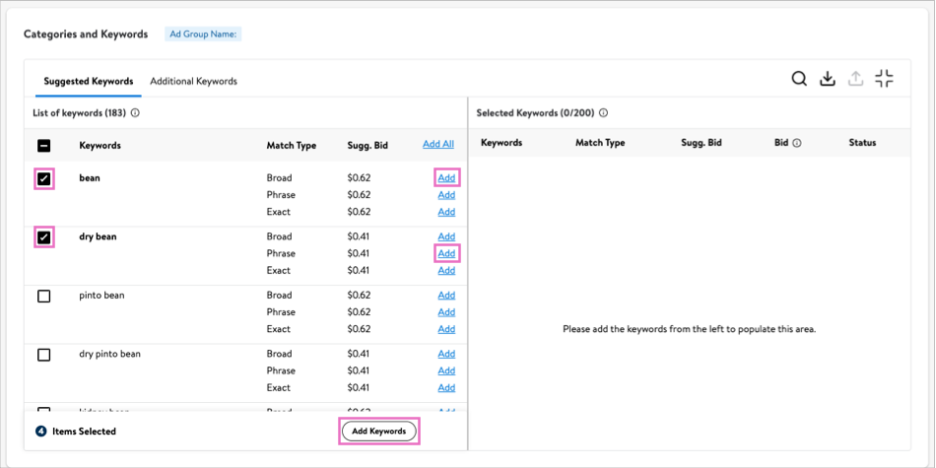Image resolution: width=936 pixels, height=468 pixels.
Task: Add dry pinto bean with Exact match
Action: click(x=447, y=388)
